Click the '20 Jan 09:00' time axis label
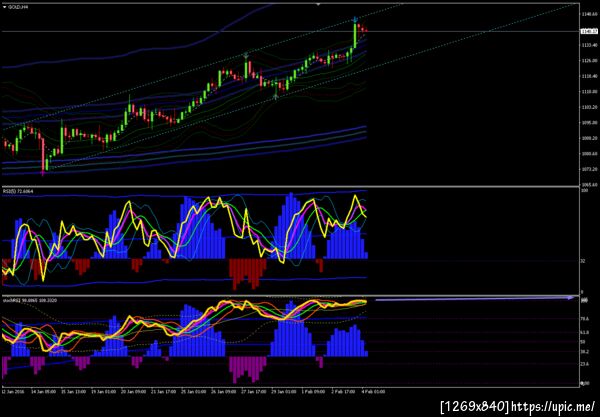Screen dimensions: 600x417 pyautogui.click(x=134, y=392)
